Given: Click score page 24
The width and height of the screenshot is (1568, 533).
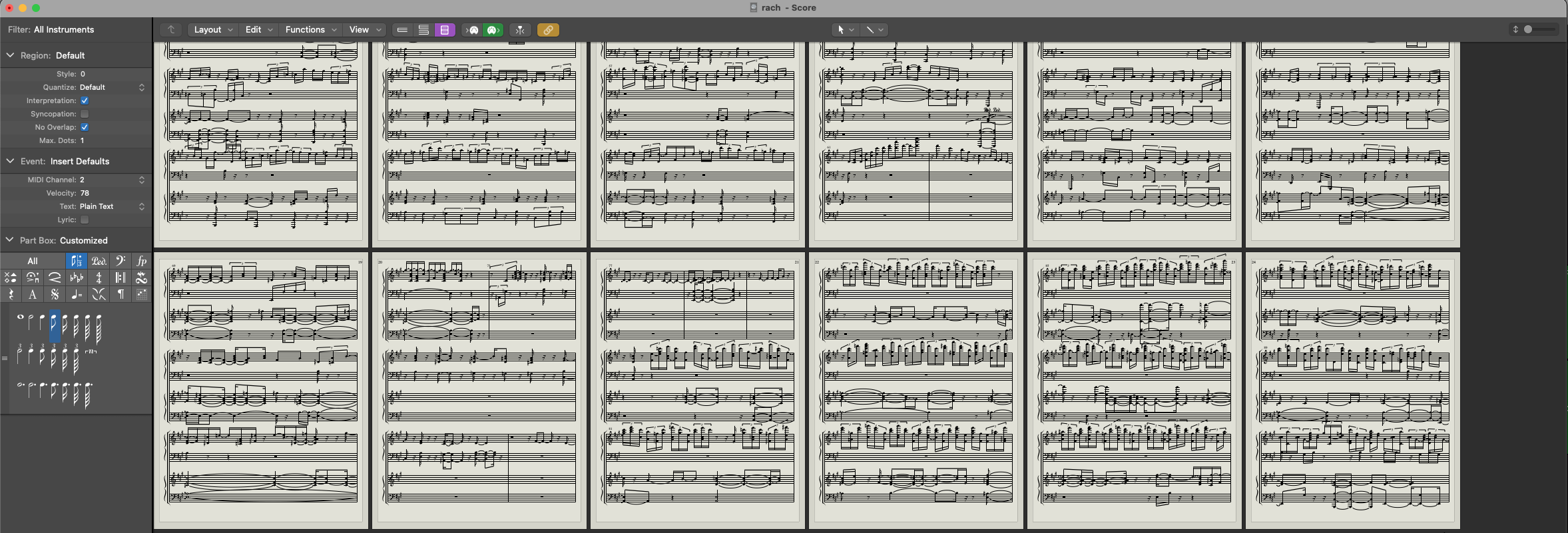Looking at the screenshot, I should (1353, 390).
